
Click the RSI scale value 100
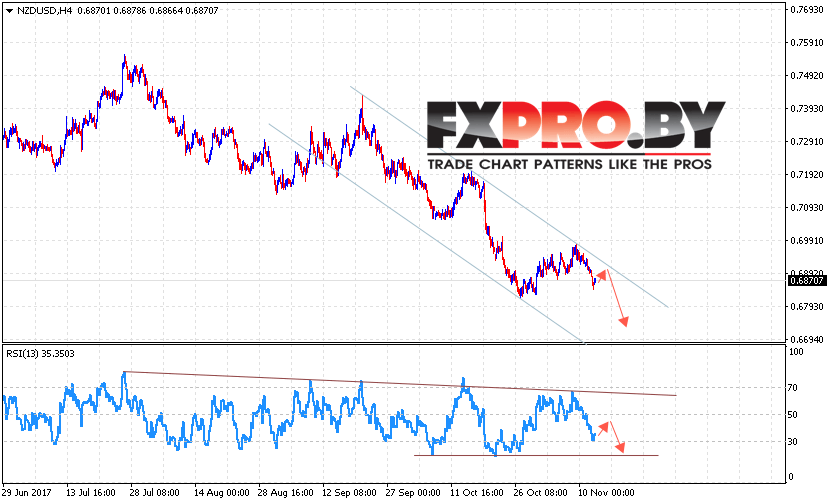(x=796, y=352)
